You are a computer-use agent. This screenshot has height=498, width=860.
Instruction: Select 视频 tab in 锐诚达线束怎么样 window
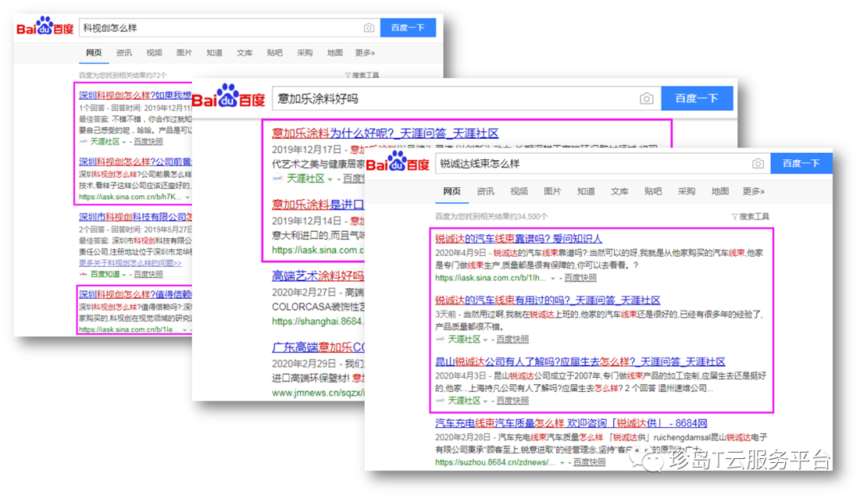click(519, 191)
